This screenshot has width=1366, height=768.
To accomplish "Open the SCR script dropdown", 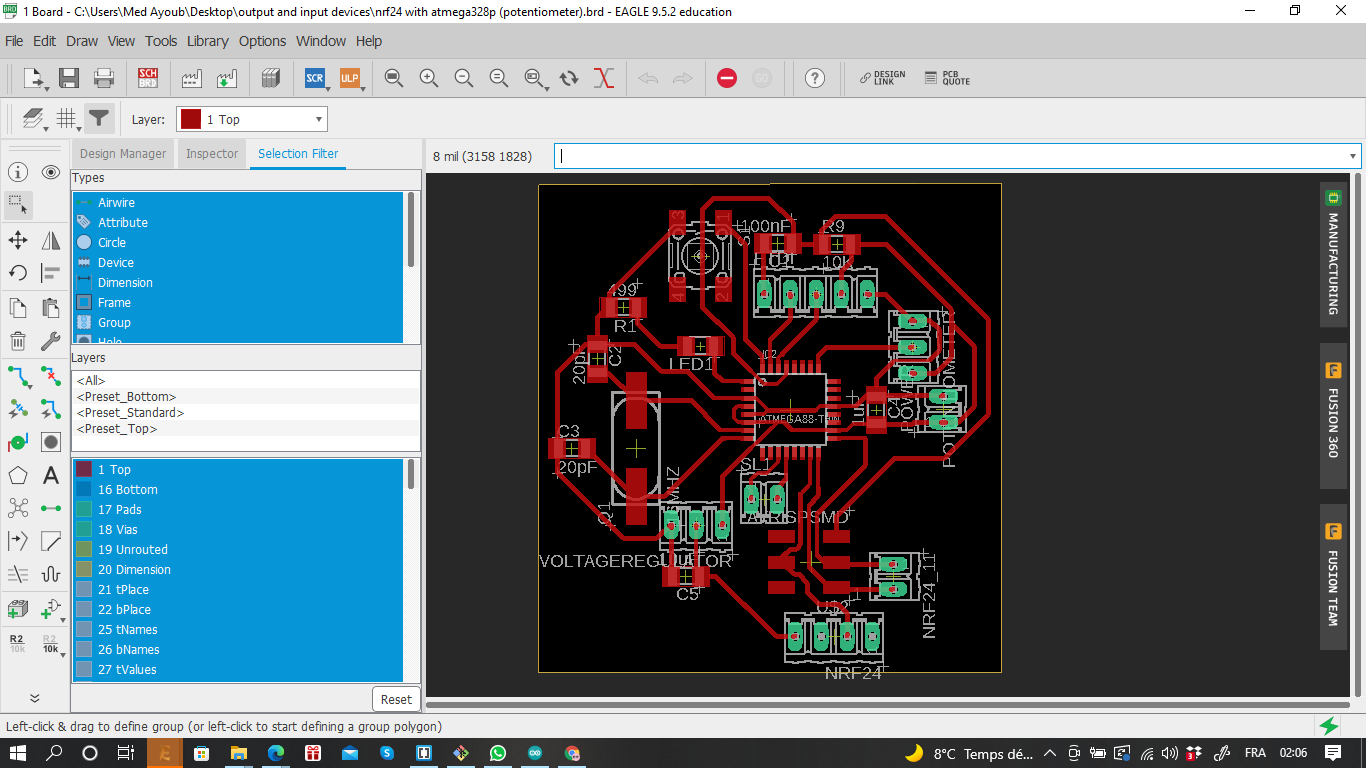I will point(327,88).
